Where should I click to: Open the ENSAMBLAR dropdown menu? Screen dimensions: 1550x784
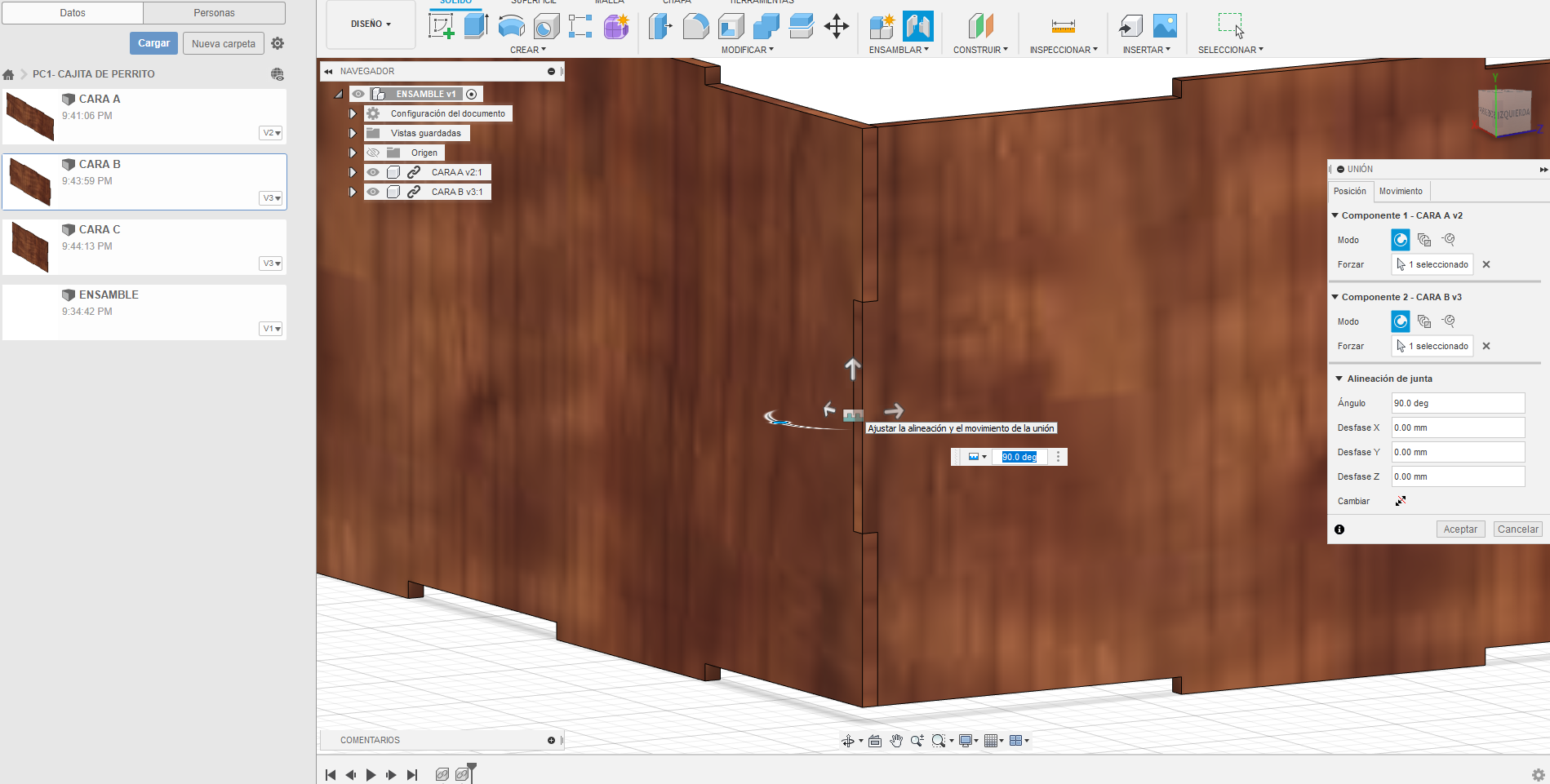pos(899,50)
